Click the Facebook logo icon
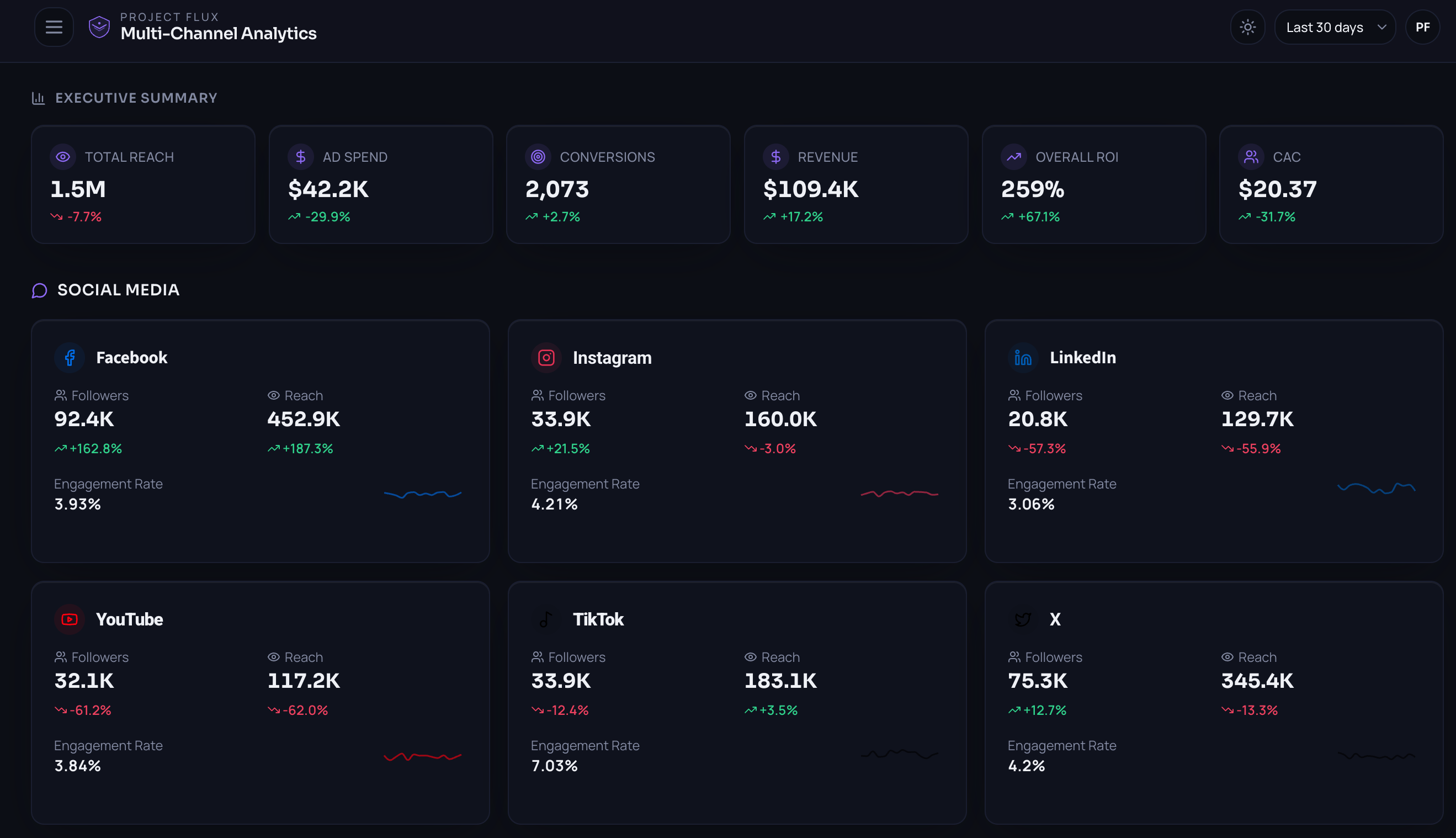1456x838 pixels. [x=70, y=357]
